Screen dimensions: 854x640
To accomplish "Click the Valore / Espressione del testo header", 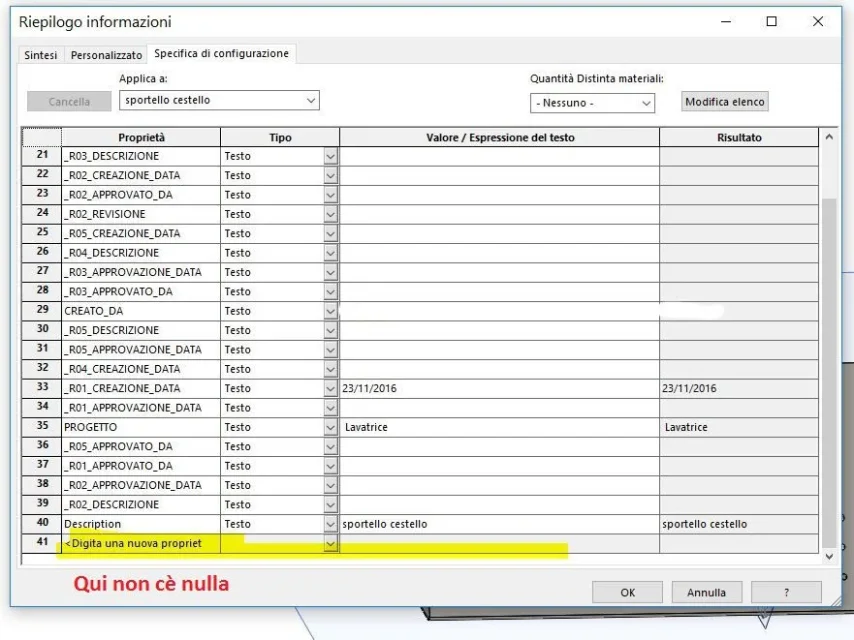I will coord(499,137).
